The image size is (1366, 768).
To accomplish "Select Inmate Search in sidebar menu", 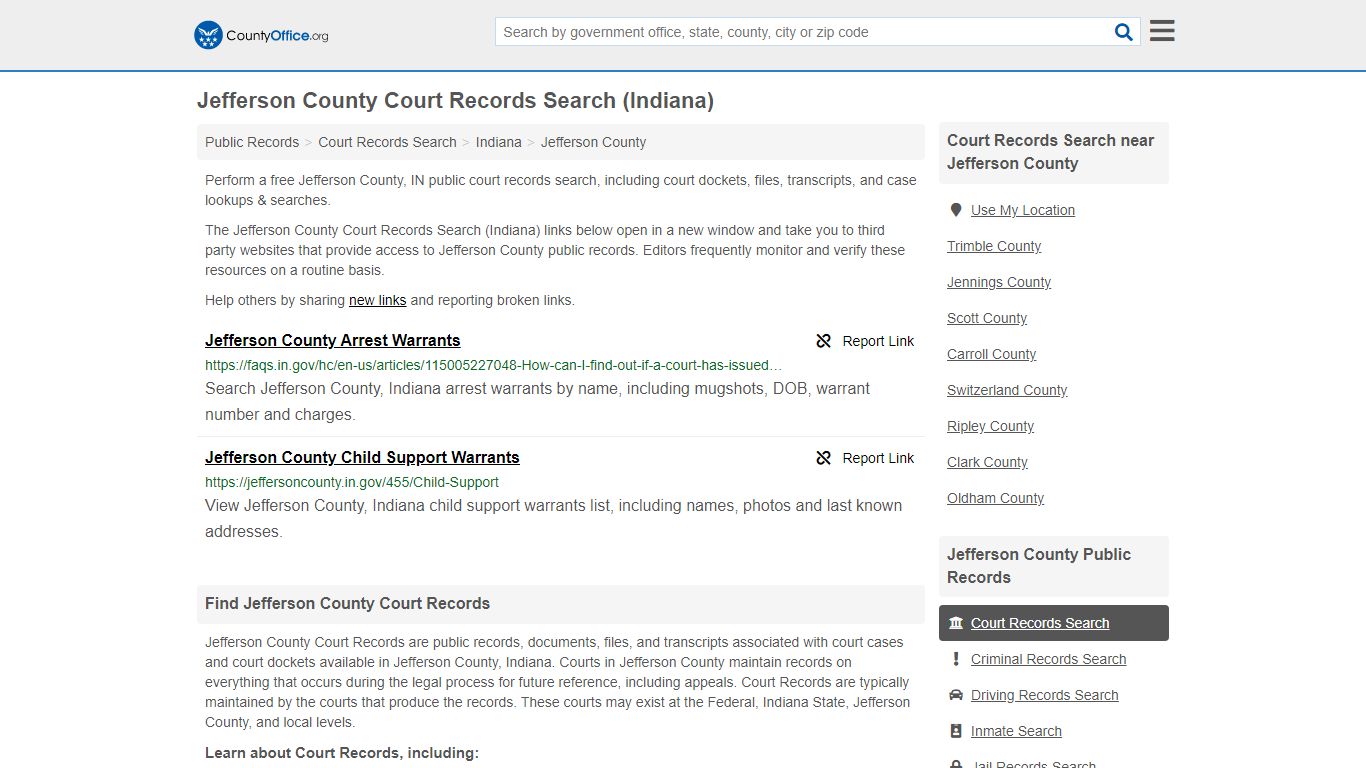I will click(1016, 731).
